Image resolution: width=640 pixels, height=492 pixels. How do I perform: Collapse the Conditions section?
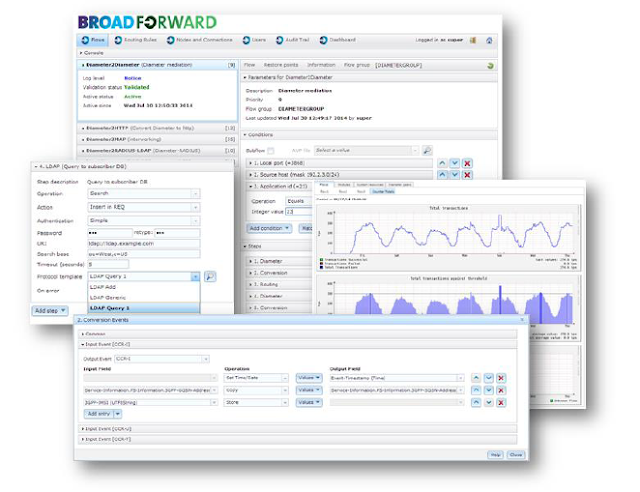369,135
